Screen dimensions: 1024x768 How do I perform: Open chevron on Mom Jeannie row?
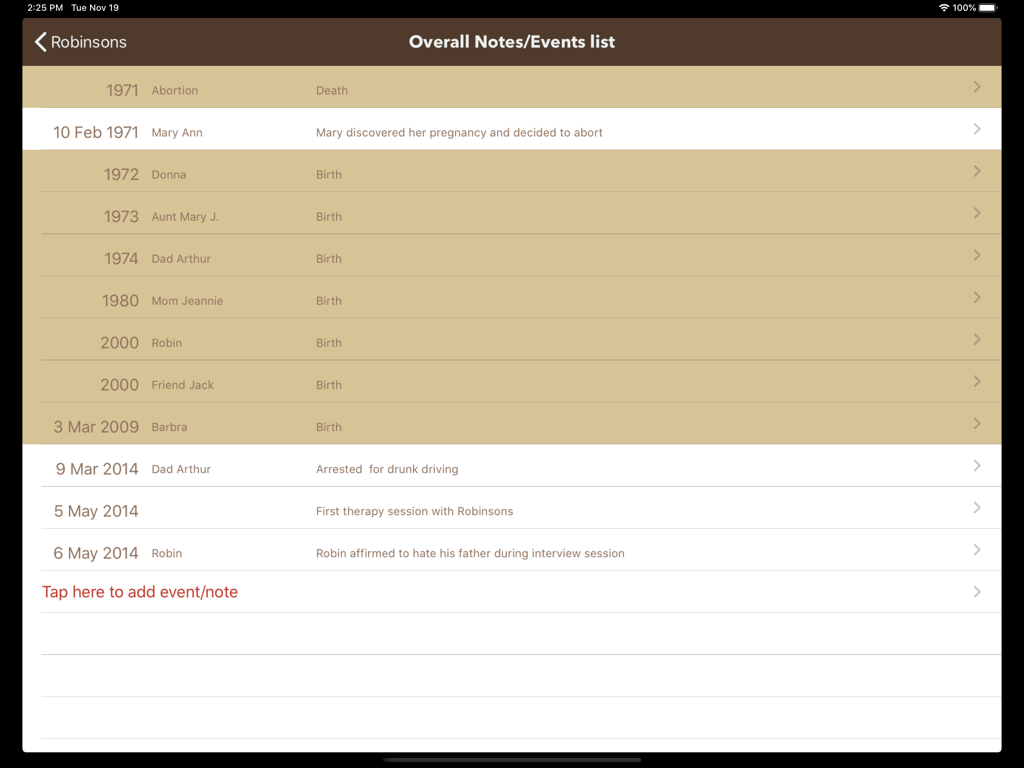pos(977,297)
